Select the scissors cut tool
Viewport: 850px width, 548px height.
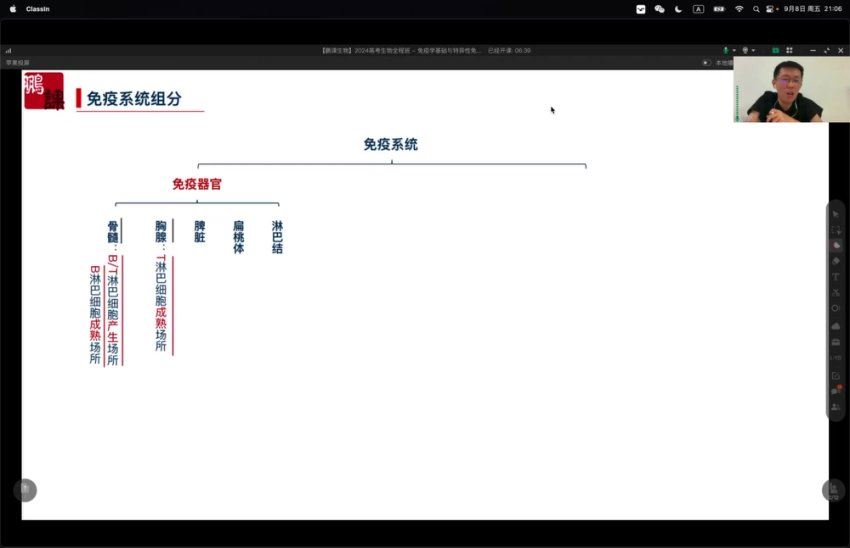pos(835,292)
